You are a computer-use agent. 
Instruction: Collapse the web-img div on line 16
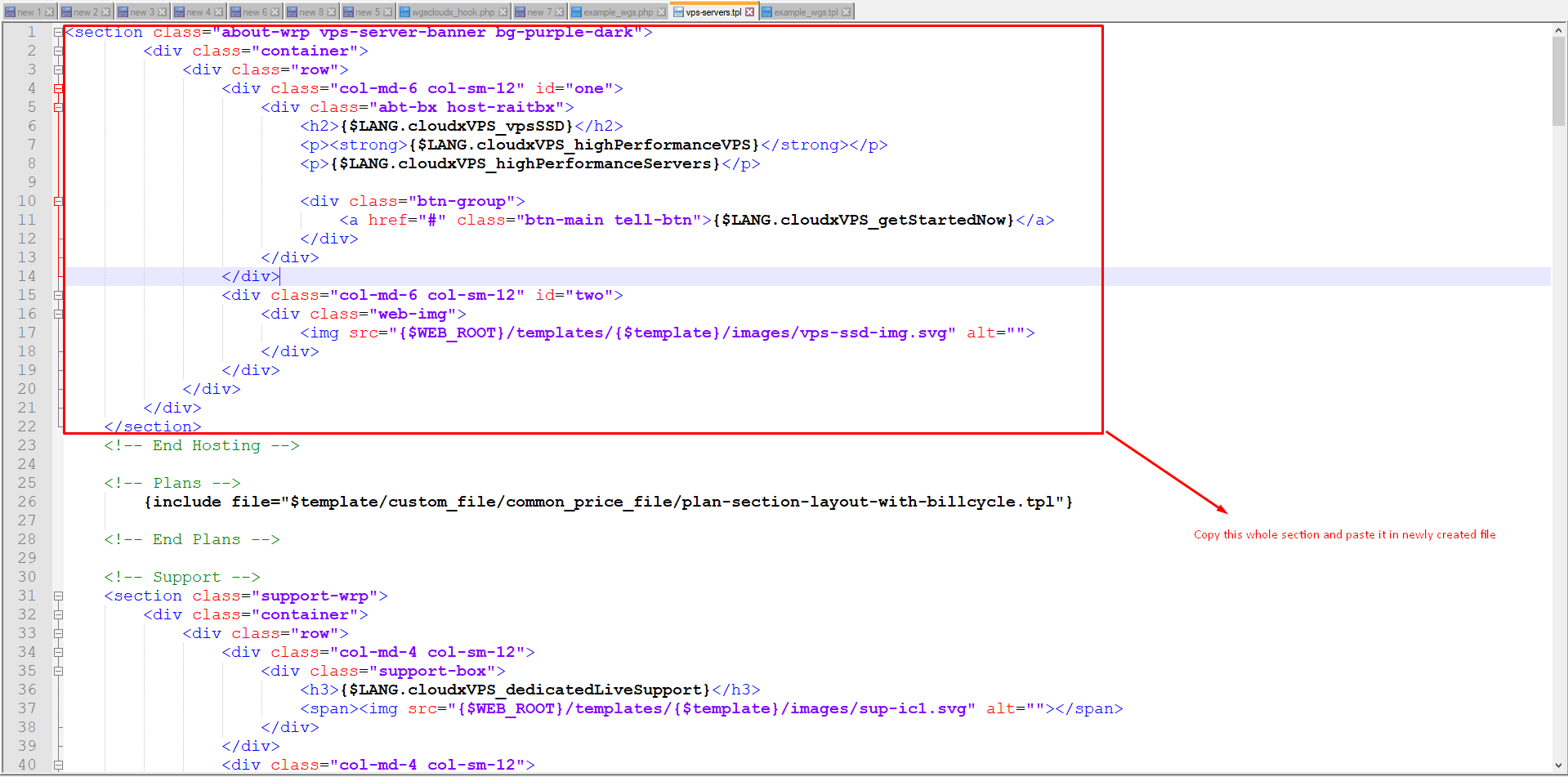(x=58, y=314)
